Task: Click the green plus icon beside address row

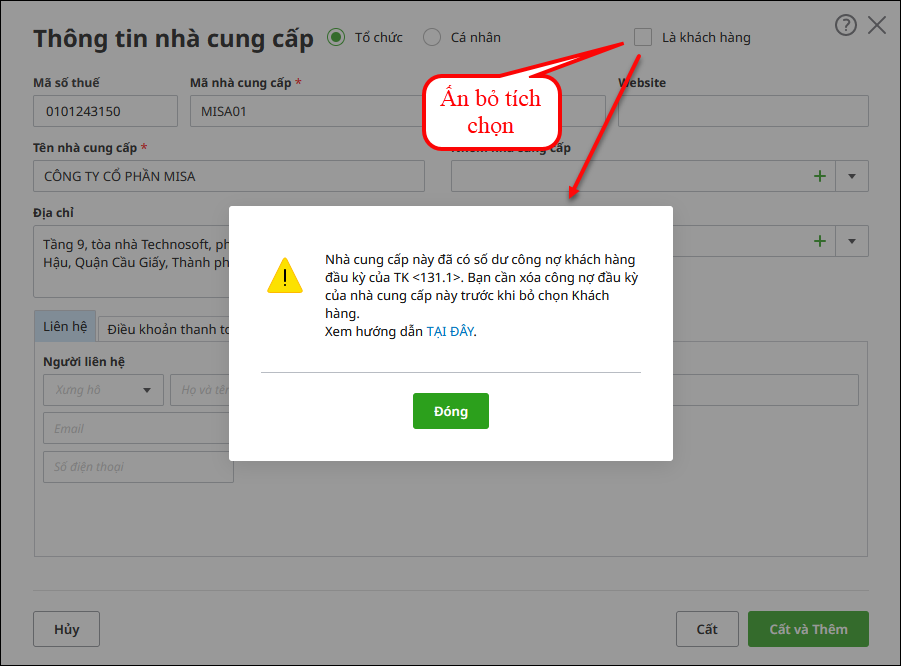Action: 820,241
